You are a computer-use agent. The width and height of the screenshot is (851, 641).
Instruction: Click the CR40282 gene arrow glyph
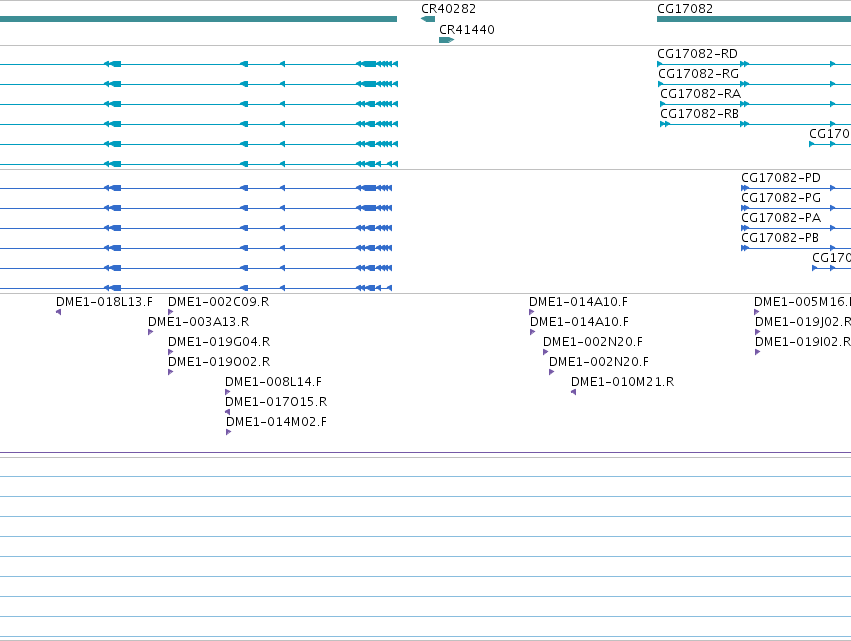pos(428,19)
